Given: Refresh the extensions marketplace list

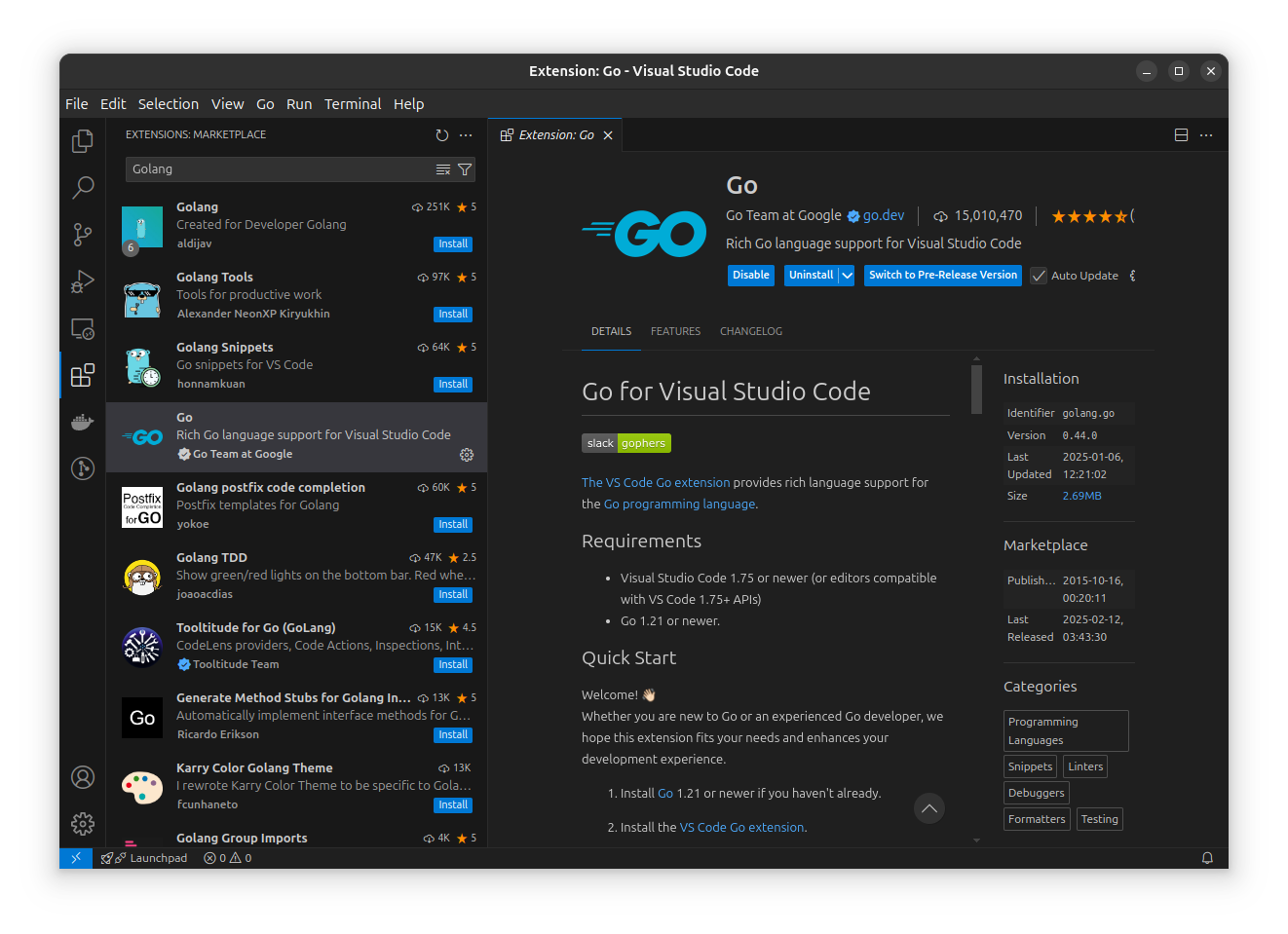Looking at the screenshot, I should (442, 135).
